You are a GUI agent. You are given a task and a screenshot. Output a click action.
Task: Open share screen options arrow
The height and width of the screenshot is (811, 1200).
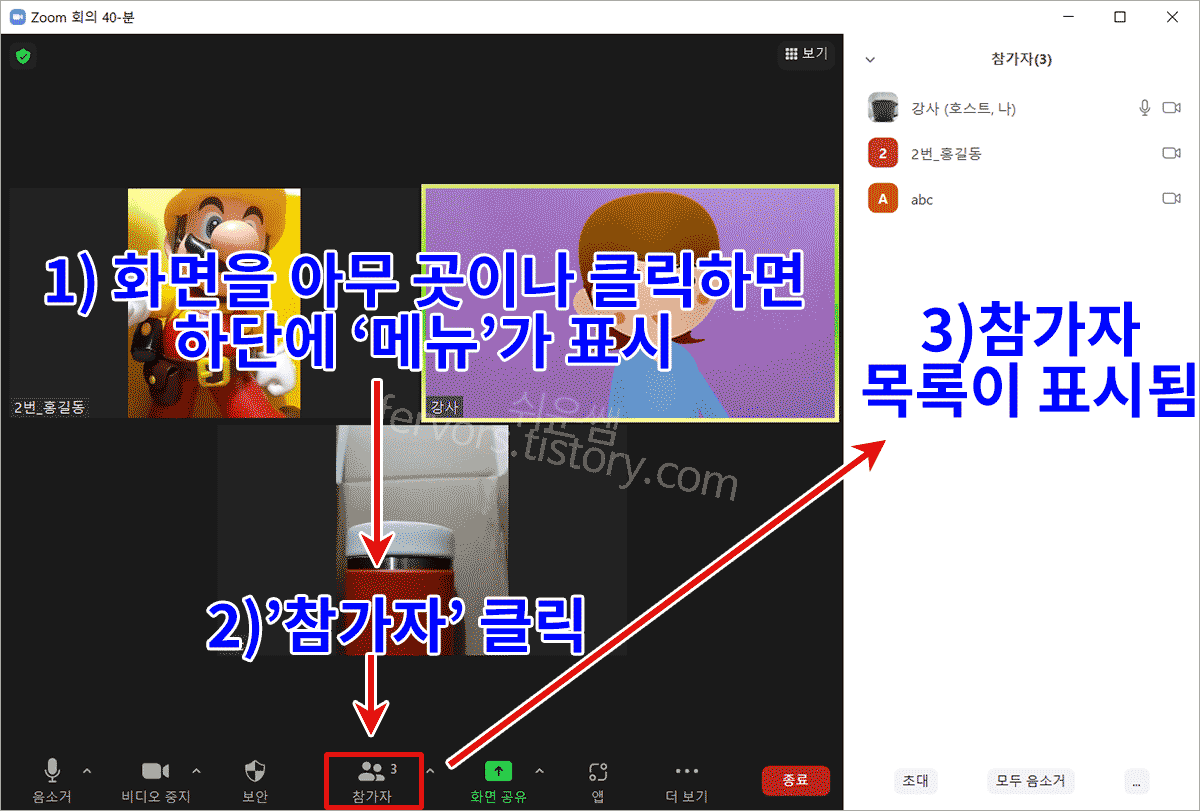[540, 771]
